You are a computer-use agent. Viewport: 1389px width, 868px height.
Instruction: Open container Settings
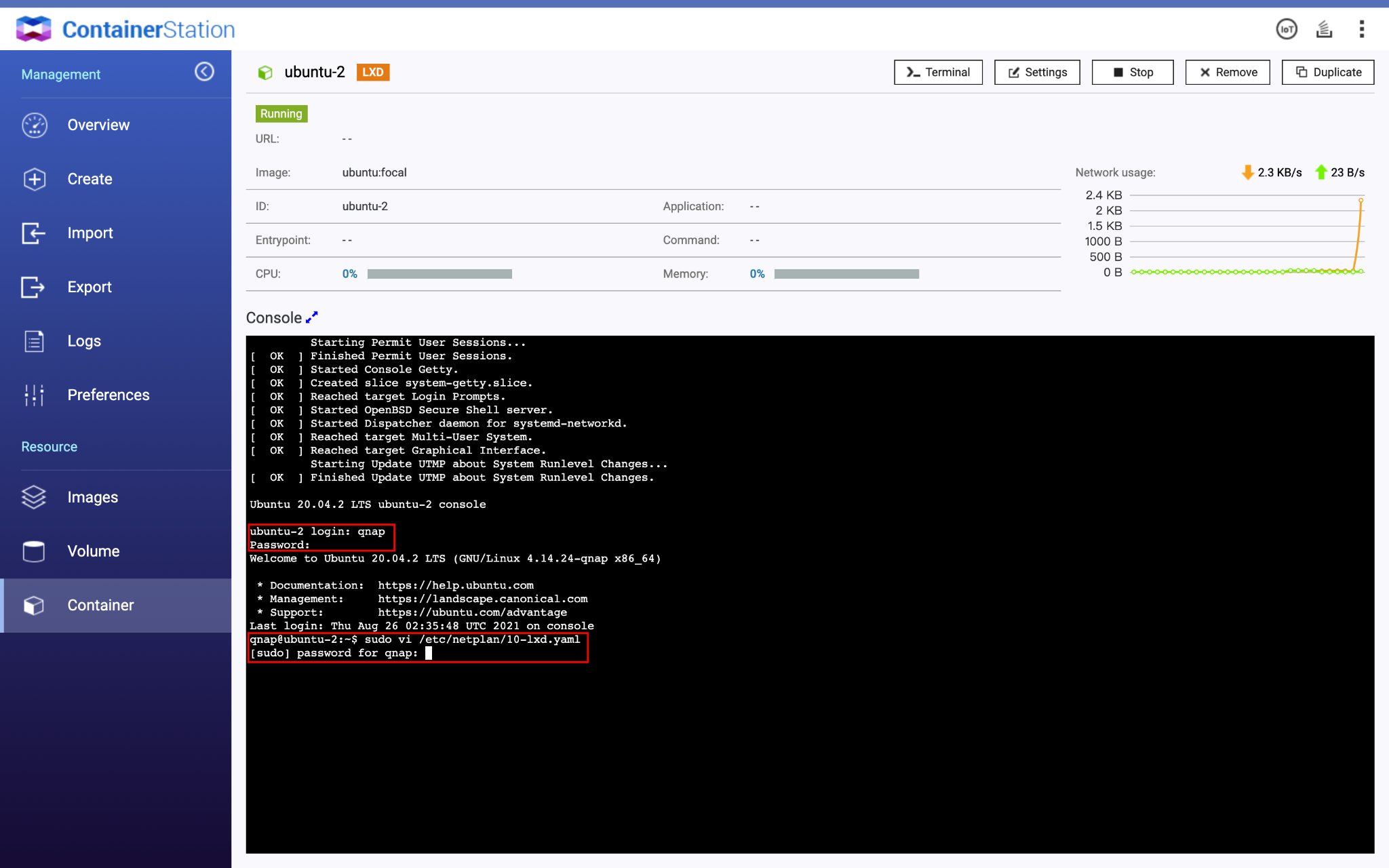(x=1037, y=73)
